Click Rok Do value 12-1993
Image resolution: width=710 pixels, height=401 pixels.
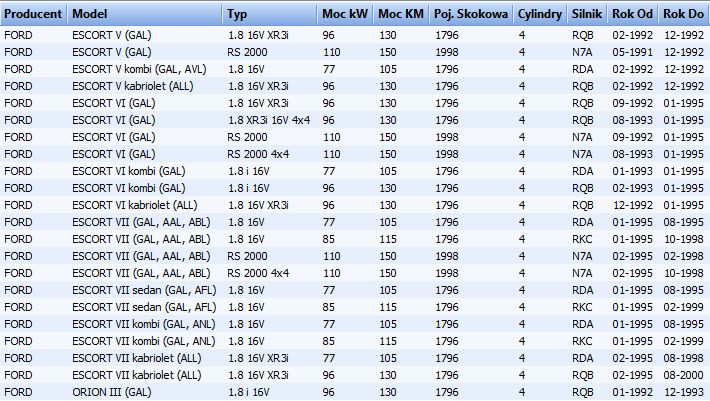[x=684, y=392]
